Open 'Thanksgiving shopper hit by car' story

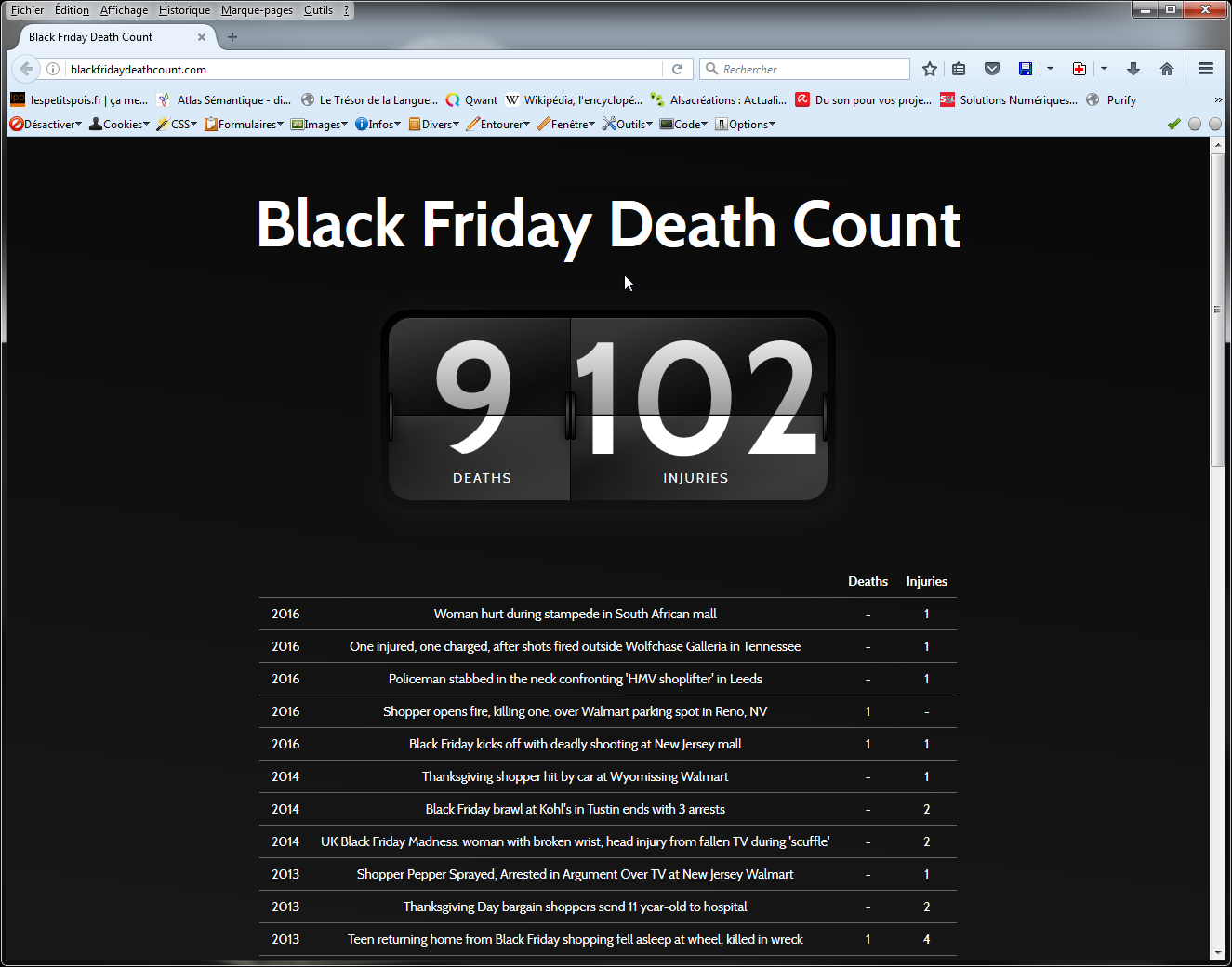575,776
